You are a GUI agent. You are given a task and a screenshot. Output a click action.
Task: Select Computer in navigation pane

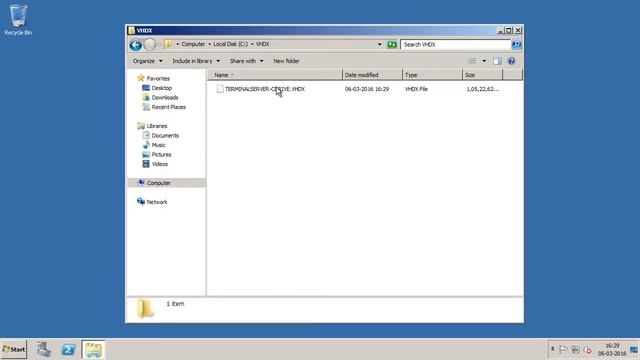[158, 183]
